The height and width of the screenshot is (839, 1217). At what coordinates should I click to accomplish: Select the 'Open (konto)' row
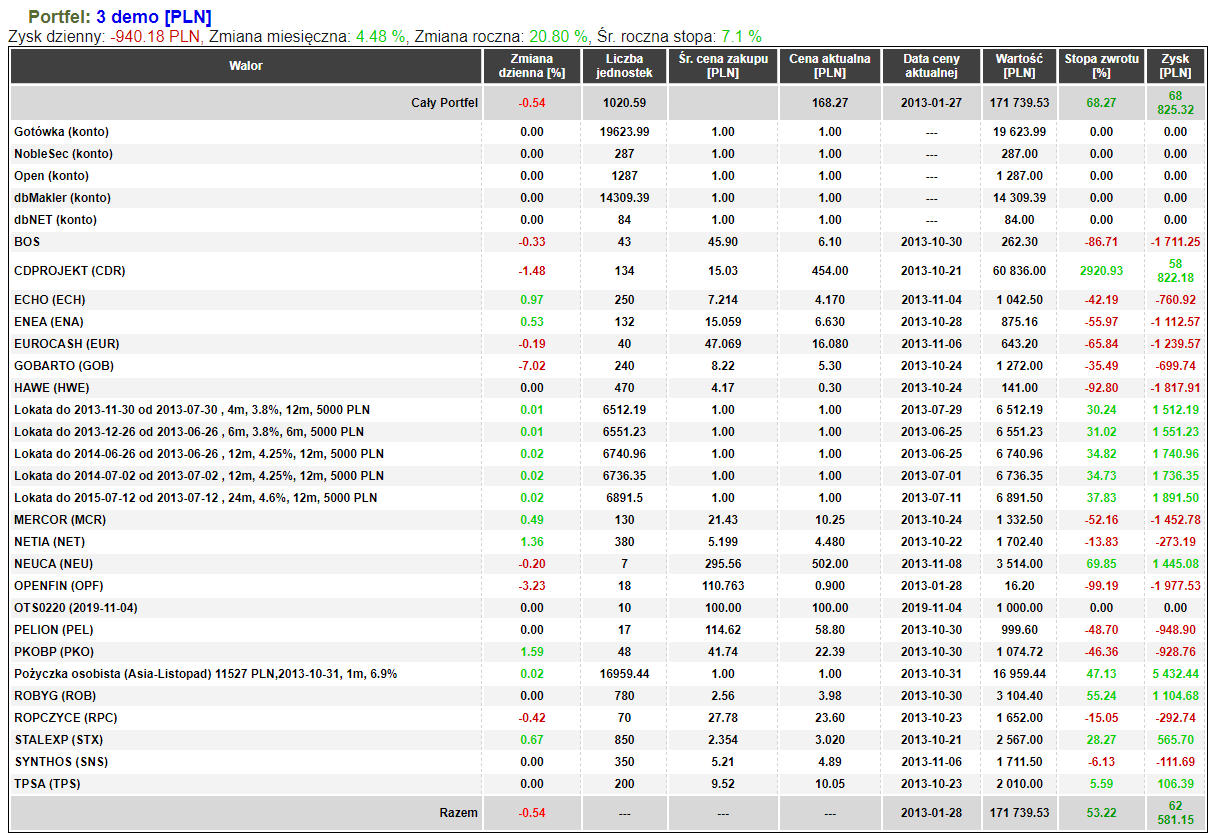(x=608, y=176)
